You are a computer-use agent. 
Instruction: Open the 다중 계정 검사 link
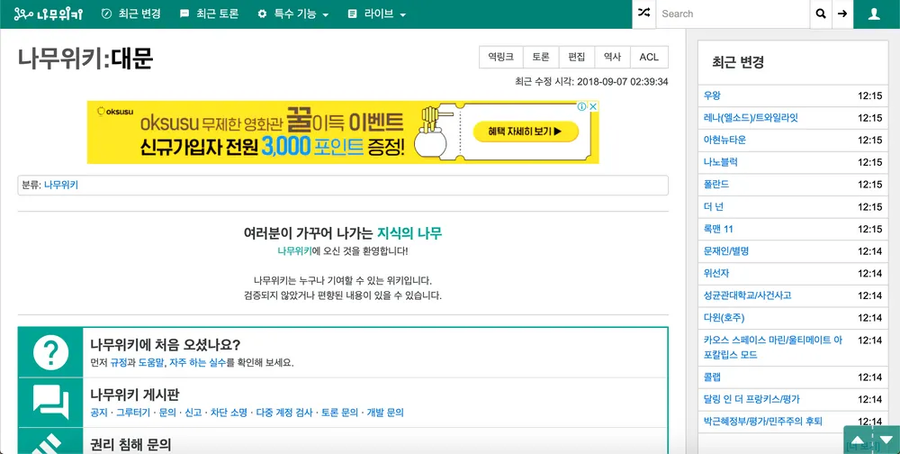[x=285, y=413]
